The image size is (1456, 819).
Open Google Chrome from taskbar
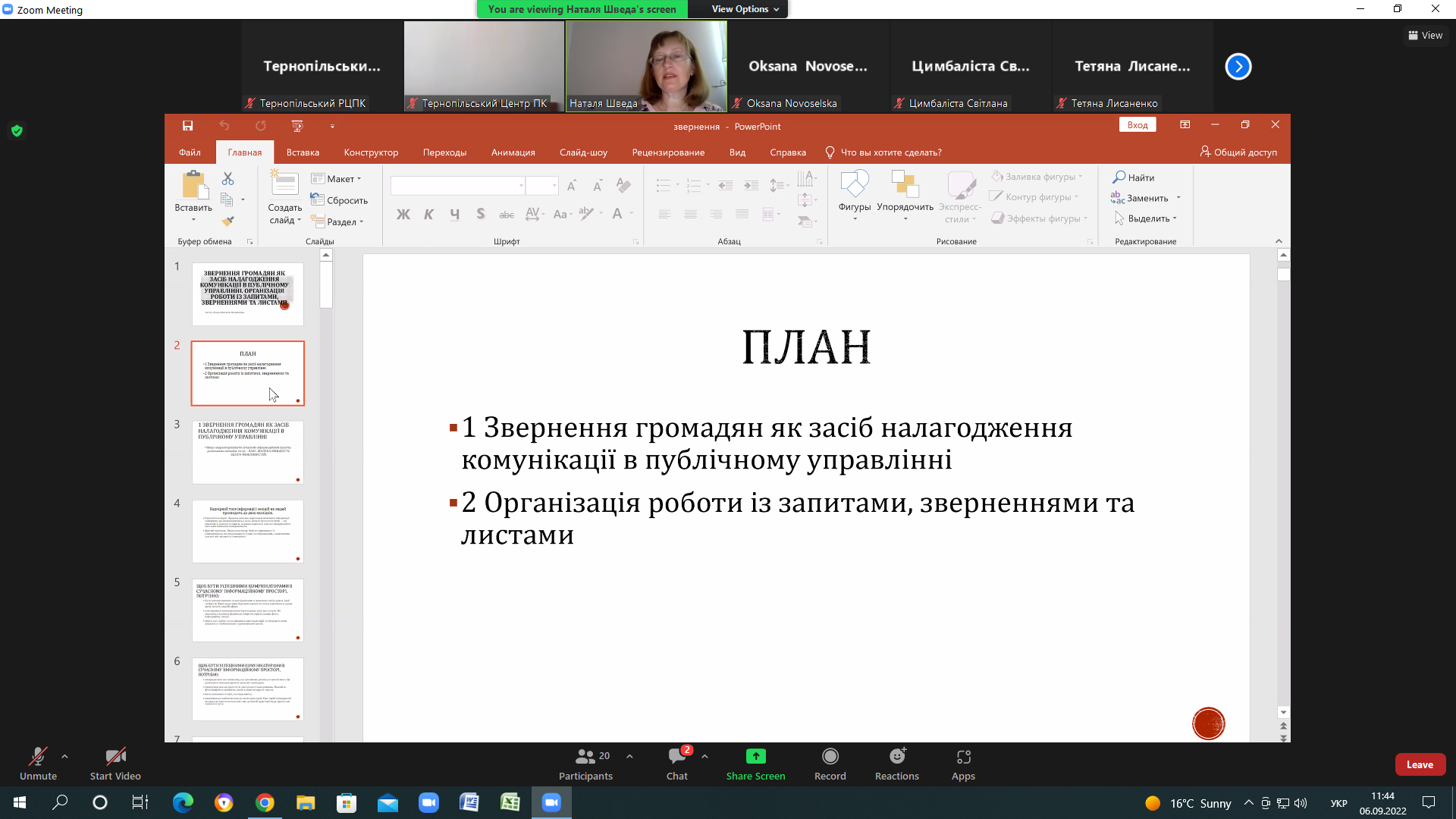(265, 802)
